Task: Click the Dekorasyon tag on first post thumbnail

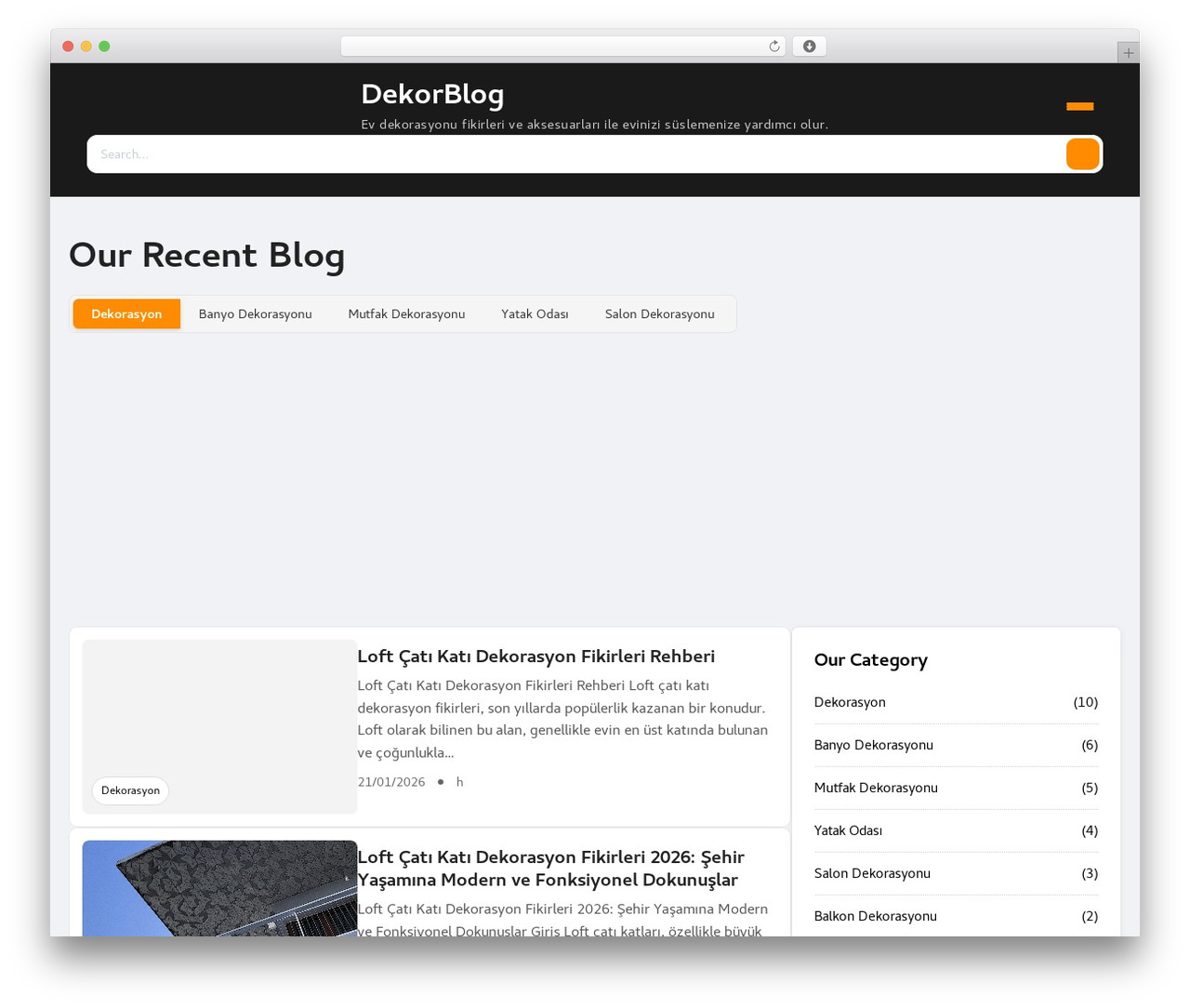Action: tap(130, 790)
